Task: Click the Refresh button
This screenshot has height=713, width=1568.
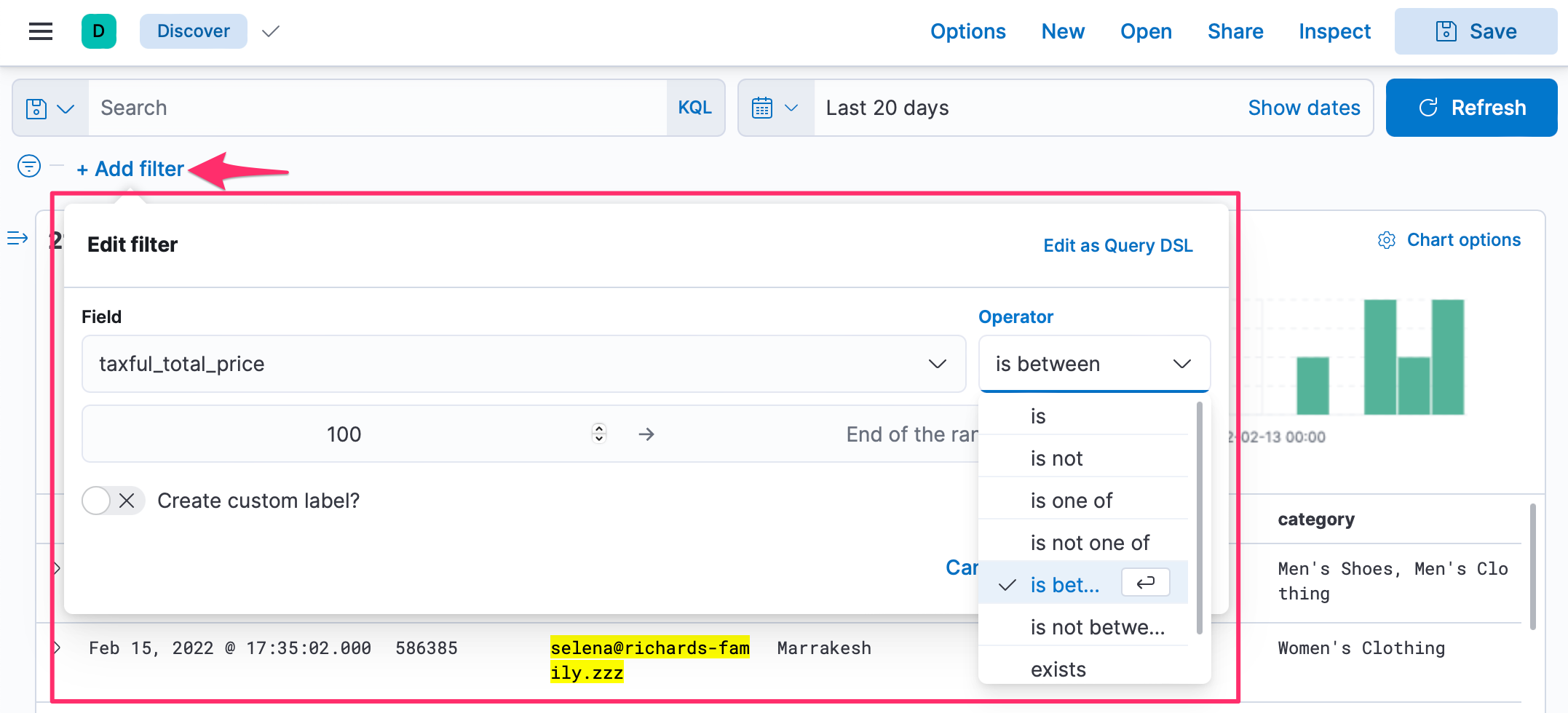Action: (1470, 108)
